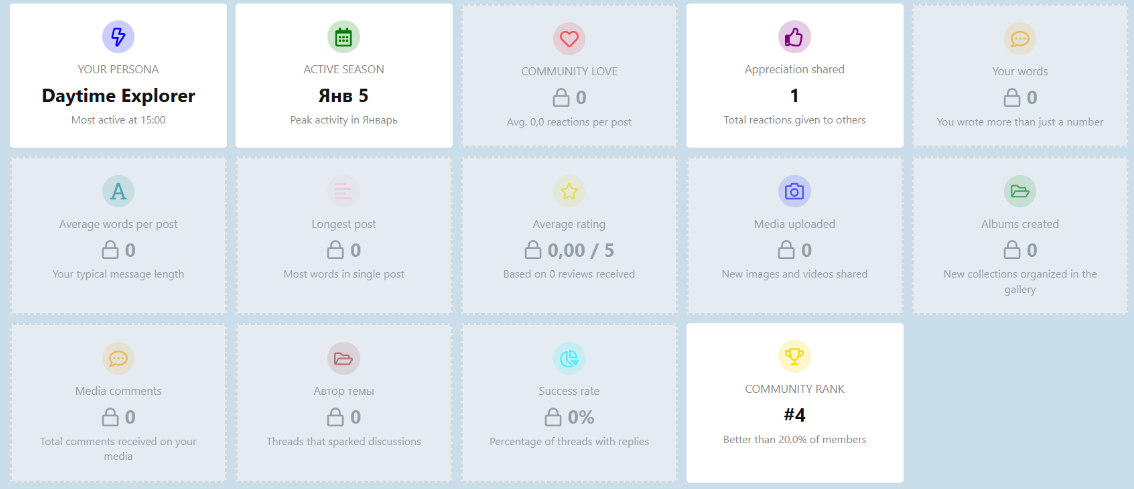Click the Longest post text lines icon

[343, 191]
